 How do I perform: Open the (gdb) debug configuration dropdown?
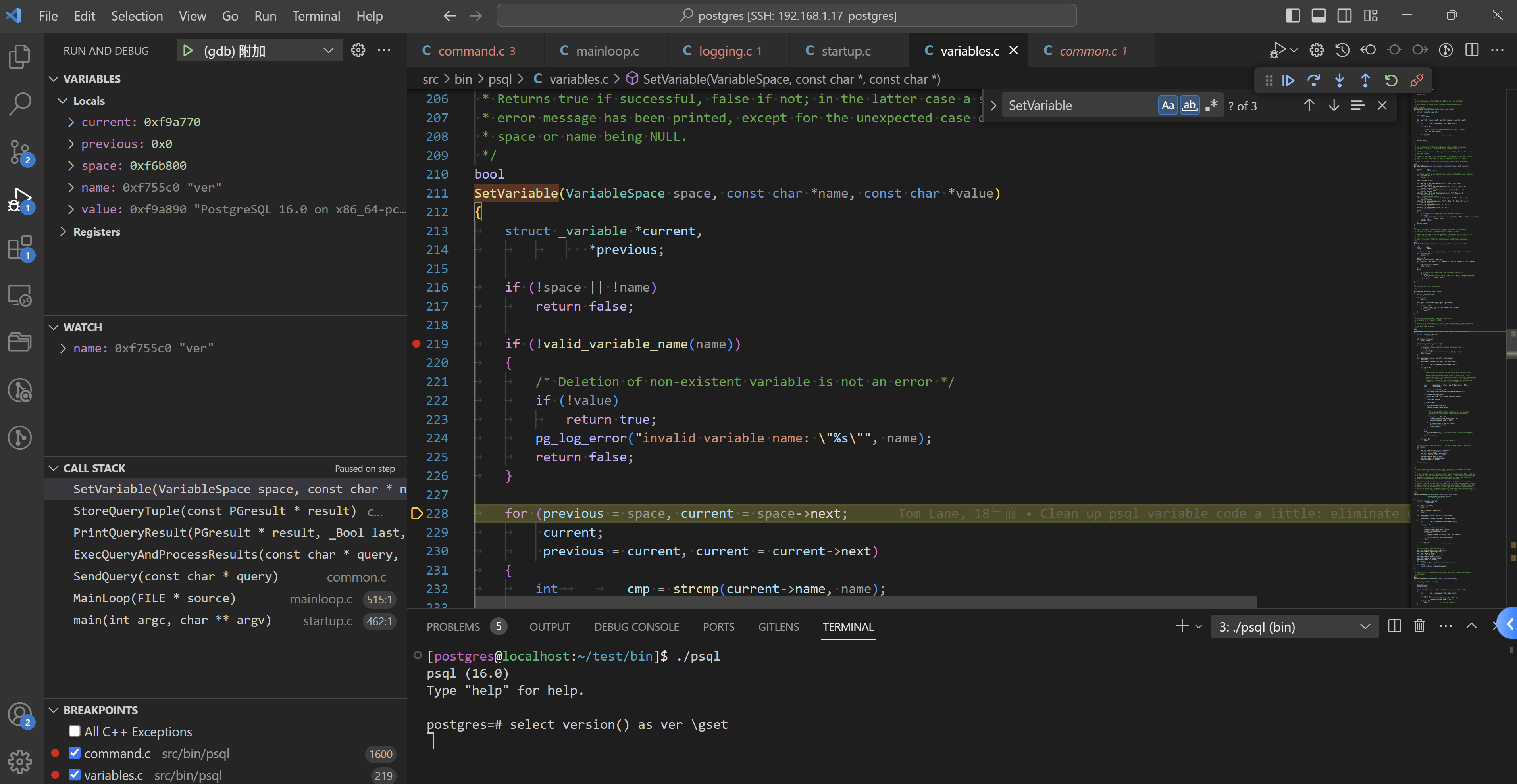coord(329,51)
